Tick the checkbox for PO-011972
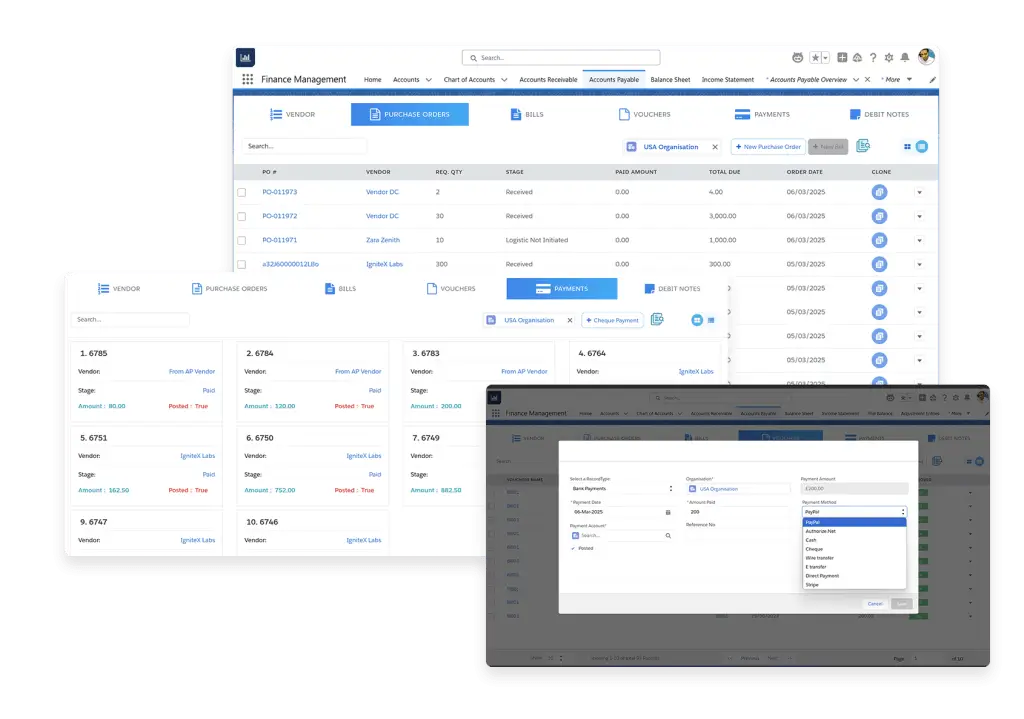Viewport: 1024px width, 719px height. [x=242, y=216]
